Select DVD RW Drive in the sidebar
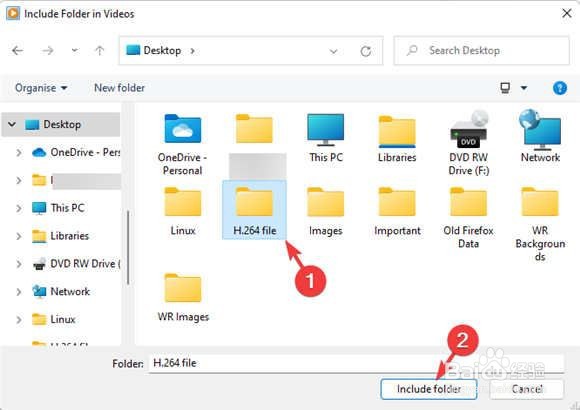This screenshot has width=580, height=410. 76,264
